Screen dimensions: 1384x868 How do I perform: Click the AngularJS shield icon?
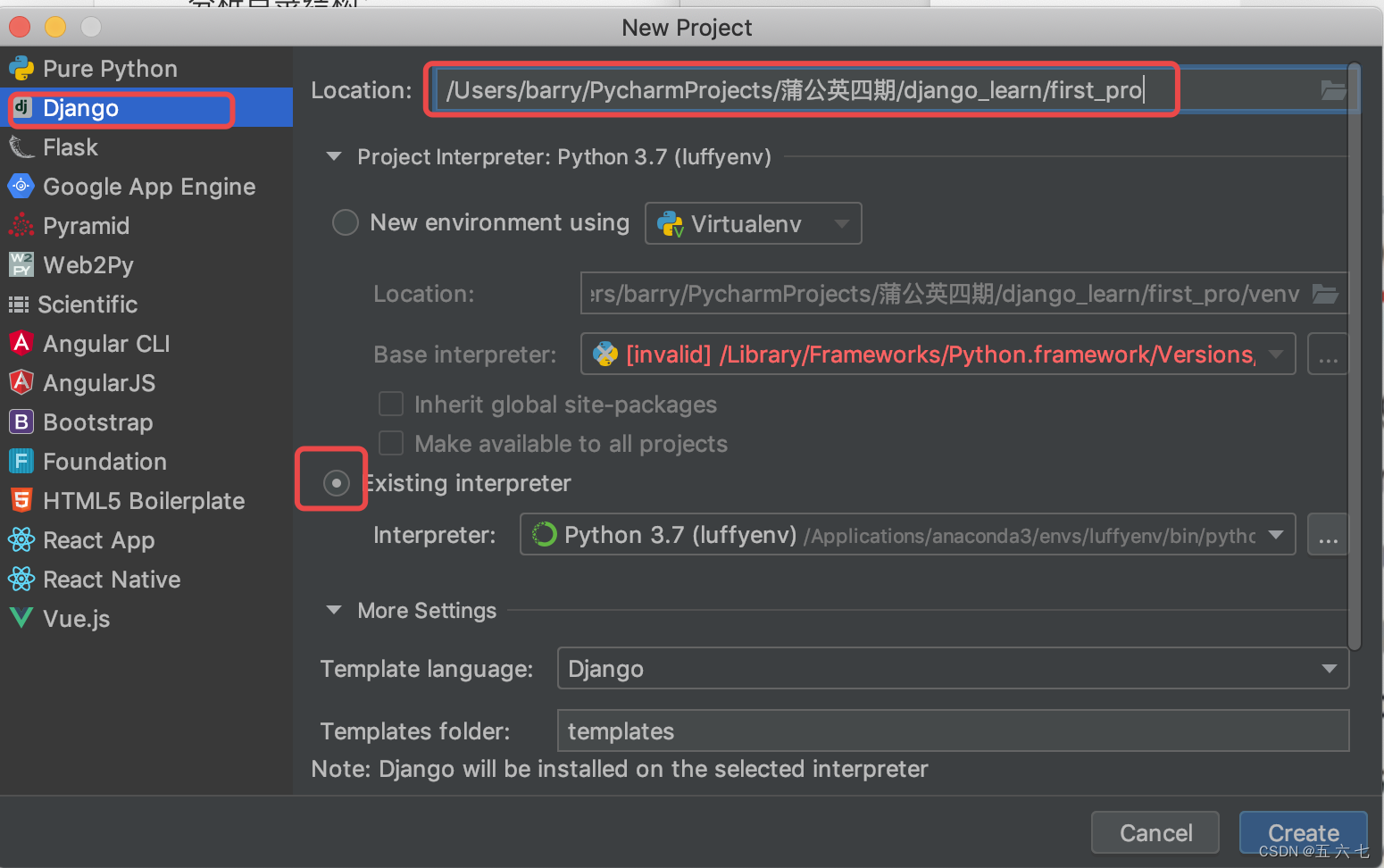coord(21,382)
